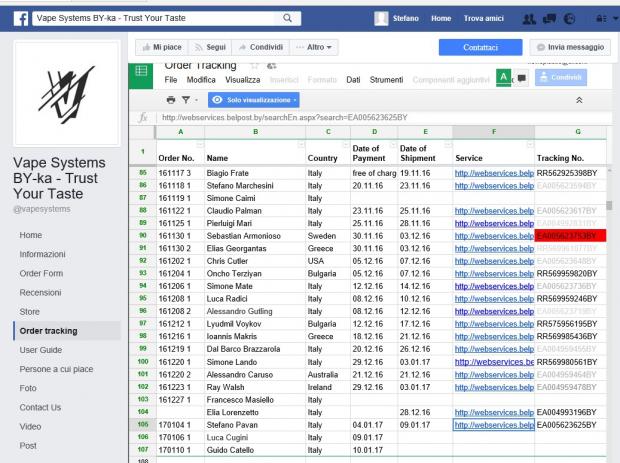The image size is (620, 463).
Task: Open the Foto sidebar tab
Action: pos(28,388)
